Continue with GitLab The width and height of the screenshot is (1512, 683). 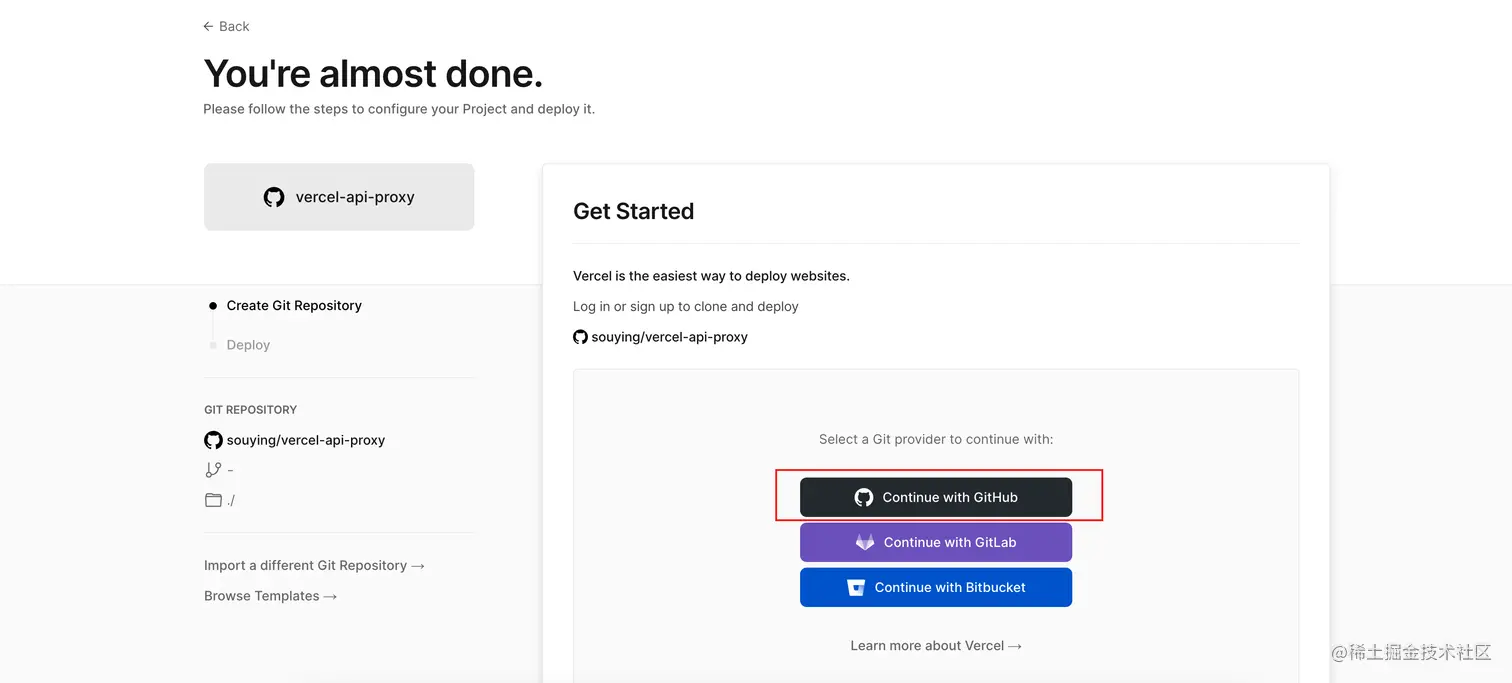tap(936, 542)
